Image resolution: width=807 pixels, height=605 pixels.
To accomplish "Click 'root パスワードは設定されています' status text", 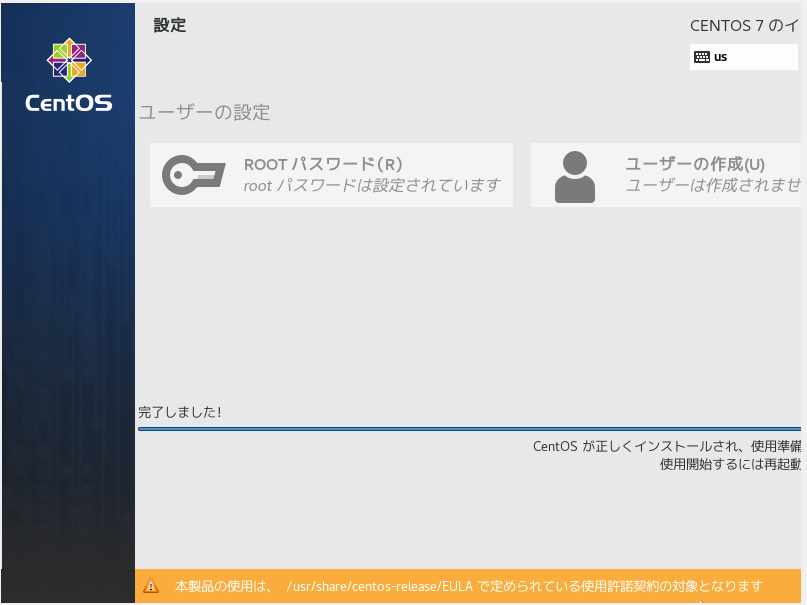I will tap(372, 185).
